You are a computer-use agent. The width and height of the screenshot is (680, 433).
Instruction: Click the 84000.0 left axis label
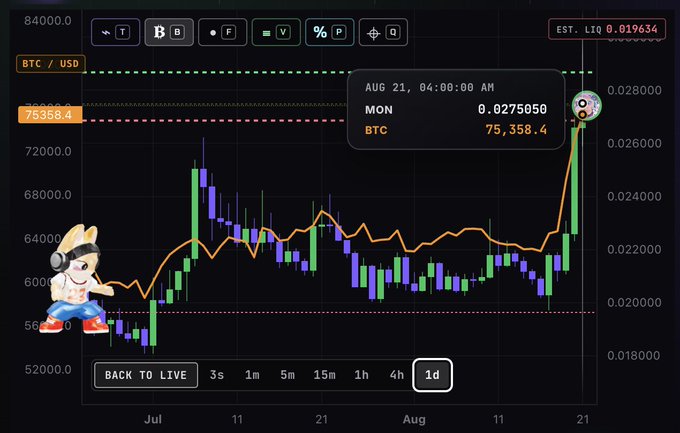pos(48,21)
